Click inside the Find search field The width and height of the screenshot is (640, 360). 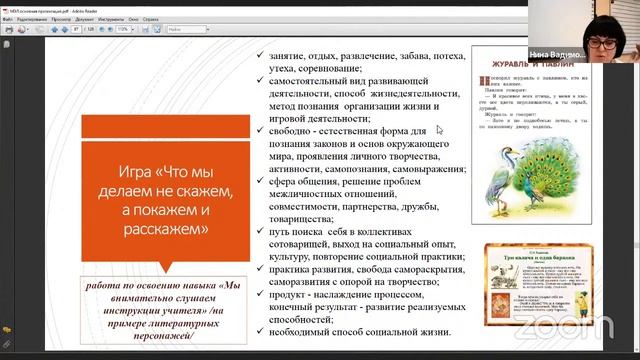[x=186, y=29]
